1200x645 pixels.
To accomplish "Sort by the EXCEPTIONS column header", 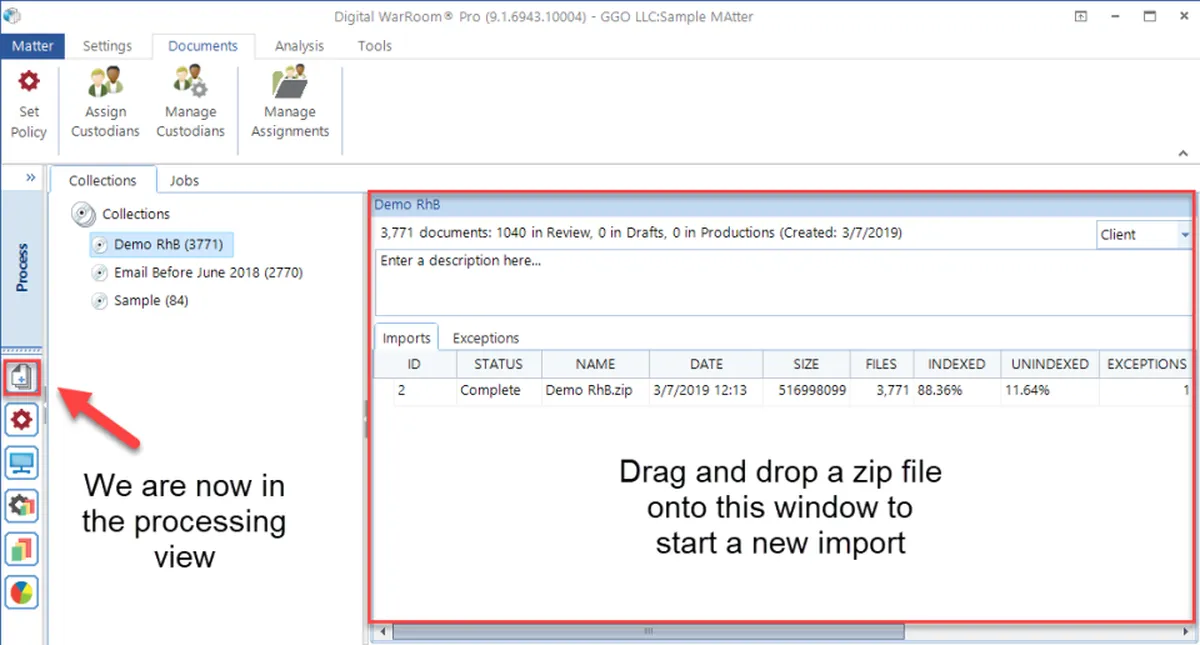I will coord(1146,364).
